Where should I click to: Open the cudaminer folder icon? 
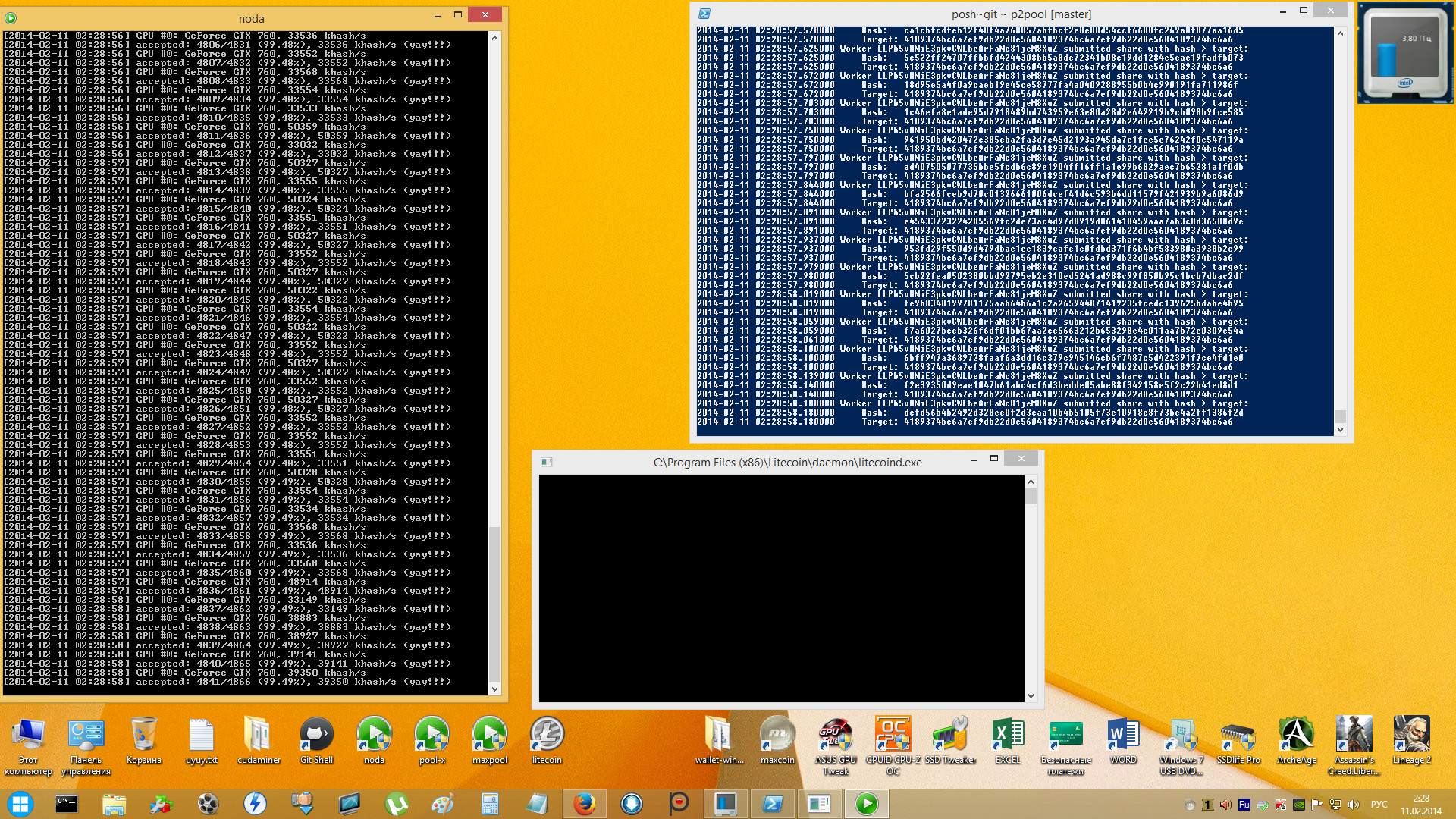point(259,742)
